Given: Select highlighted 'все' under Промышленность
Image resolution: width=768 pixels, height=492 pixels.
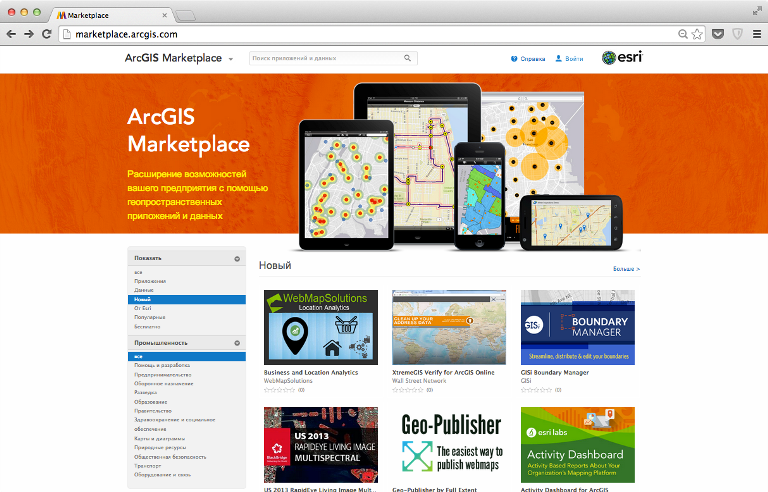Looking at the screenshot, I should (187, 356).
